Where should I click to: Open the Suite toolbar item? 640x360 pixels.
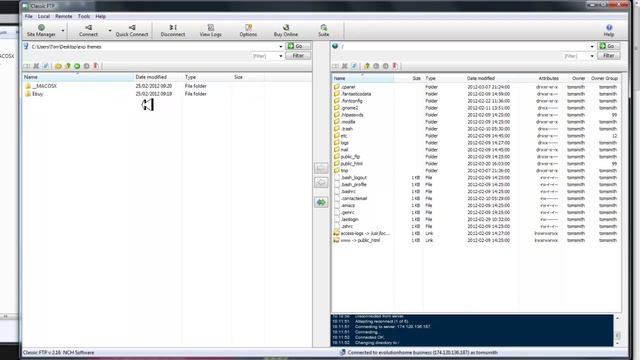(x=324, y=31)
